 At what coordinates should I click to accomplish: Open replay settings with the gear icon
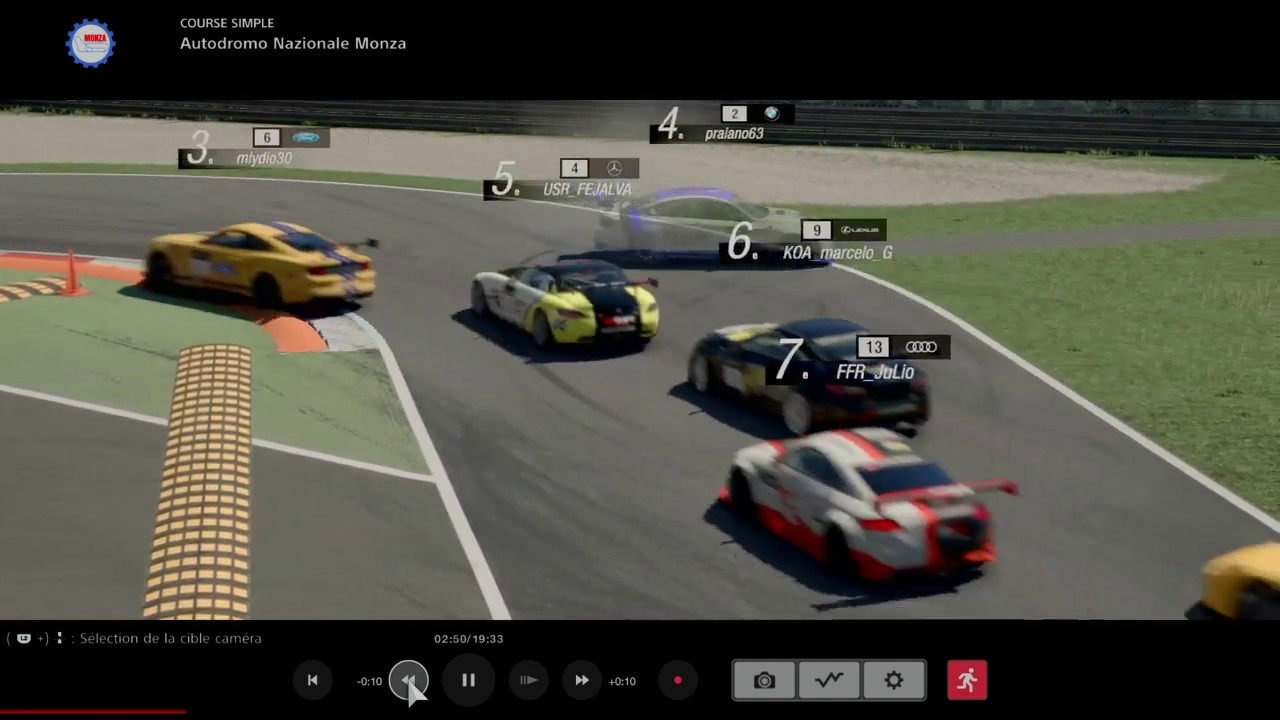pos(894,680)
